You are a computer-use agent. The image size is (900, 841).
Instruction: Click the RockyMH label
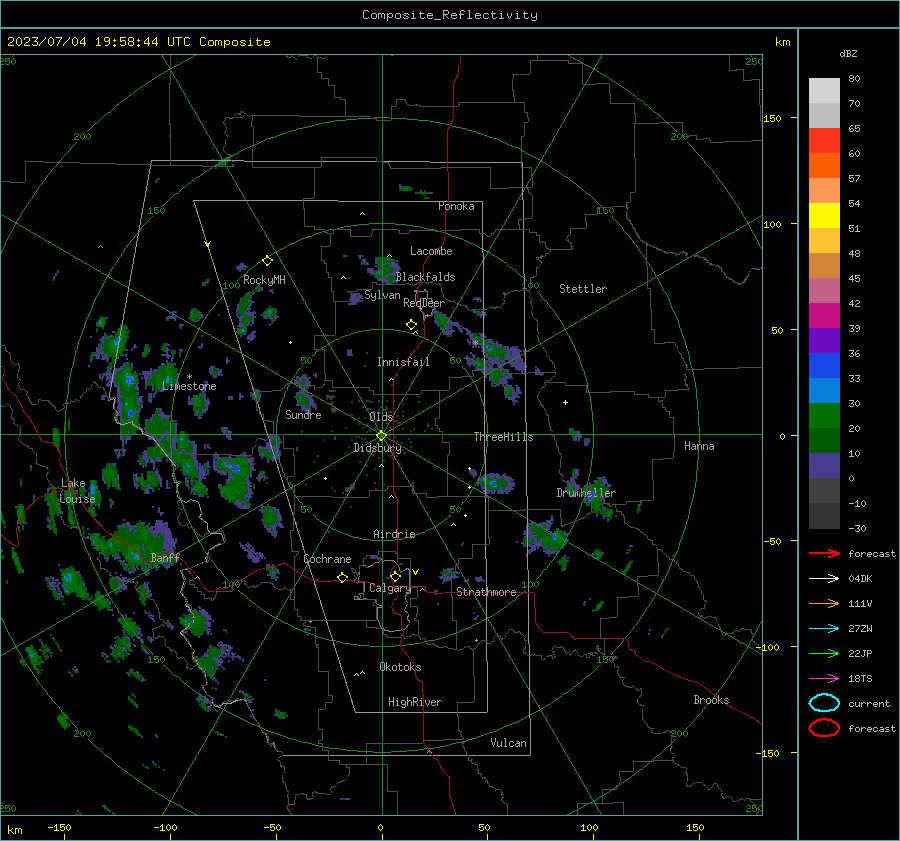point(264,280)
